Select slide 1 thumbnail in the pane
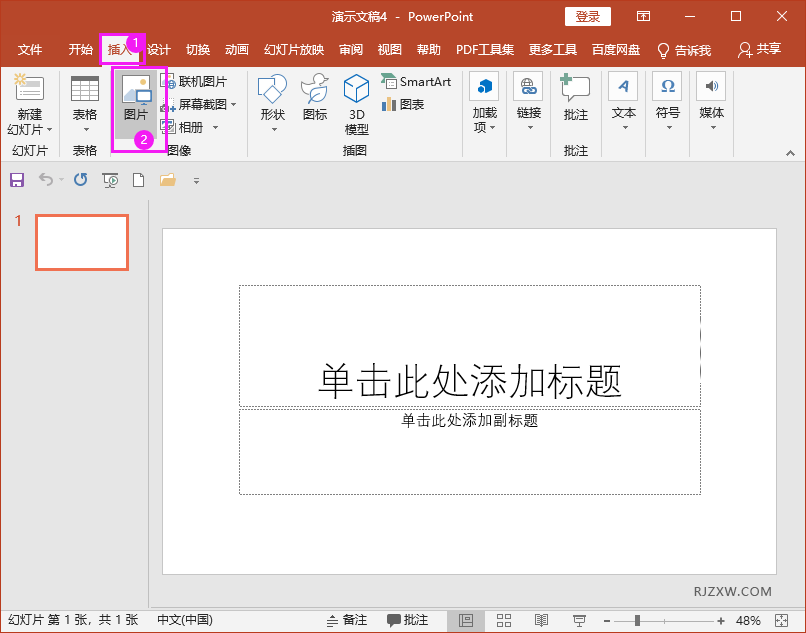Image resolution: width=806 pixels, height=633 pixels. (x=81, y=242)
